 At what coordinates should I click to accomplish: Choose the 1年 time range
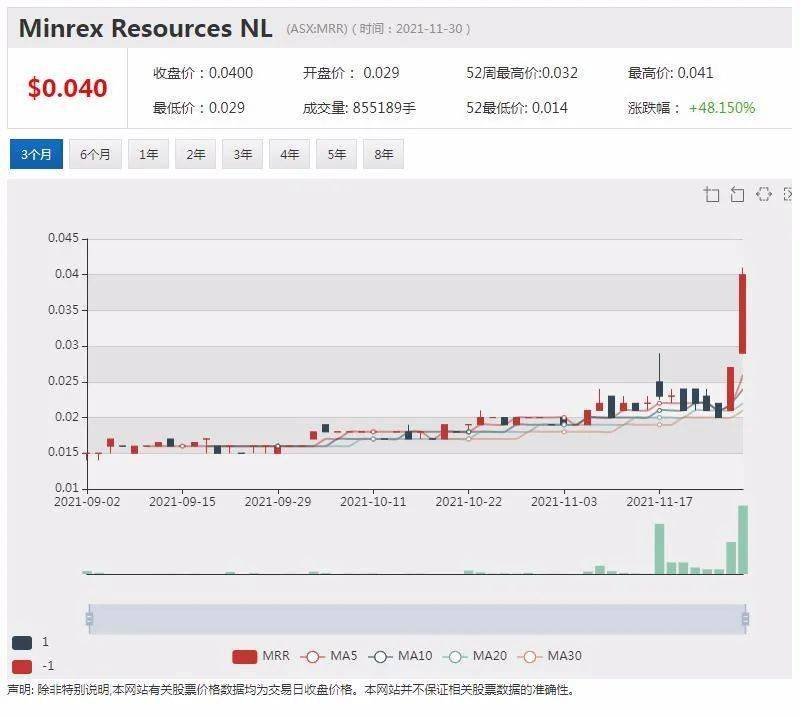pyautogui.click(x=148, y=154)
